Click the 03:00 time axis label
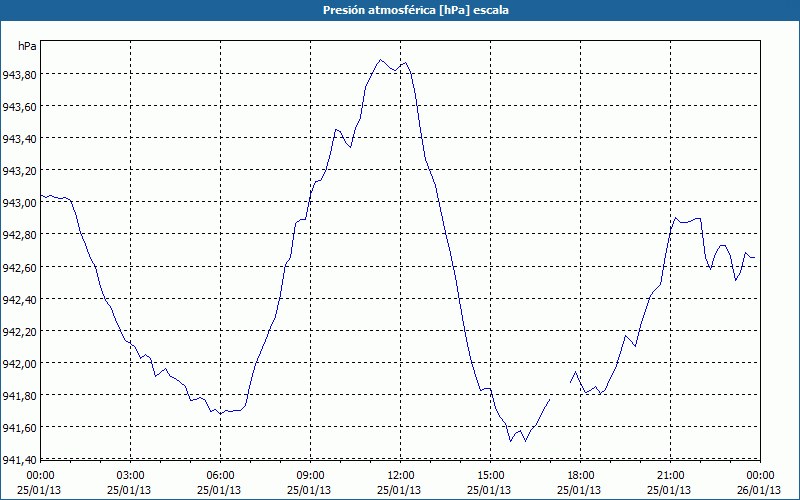The height and width of the screenshot is (500, 800). 130,476
